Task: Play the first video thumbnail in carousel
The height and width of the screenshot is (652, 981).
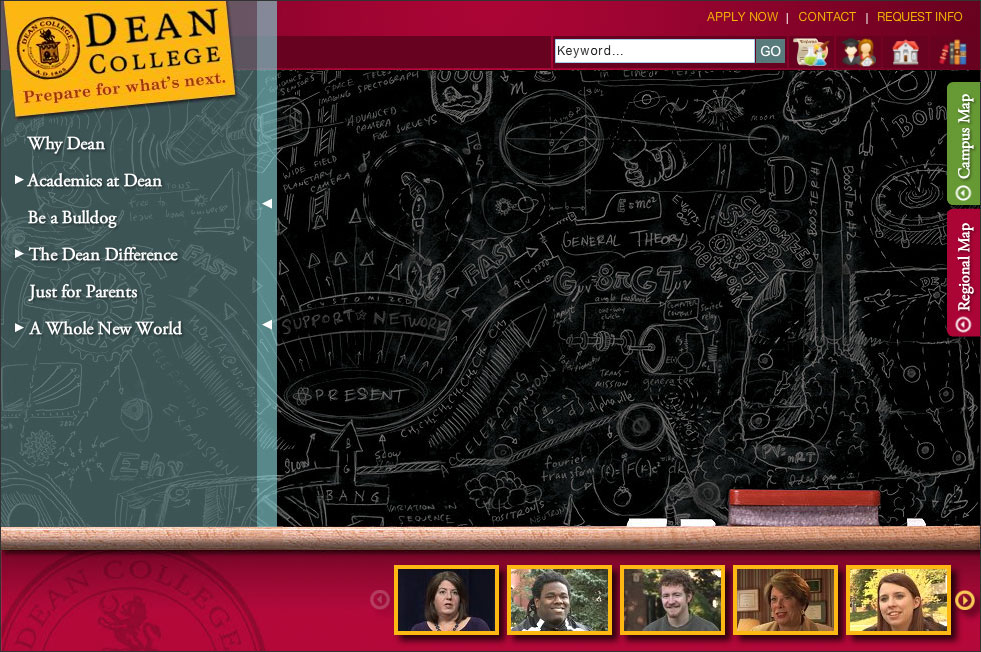Action: (445, 600)
